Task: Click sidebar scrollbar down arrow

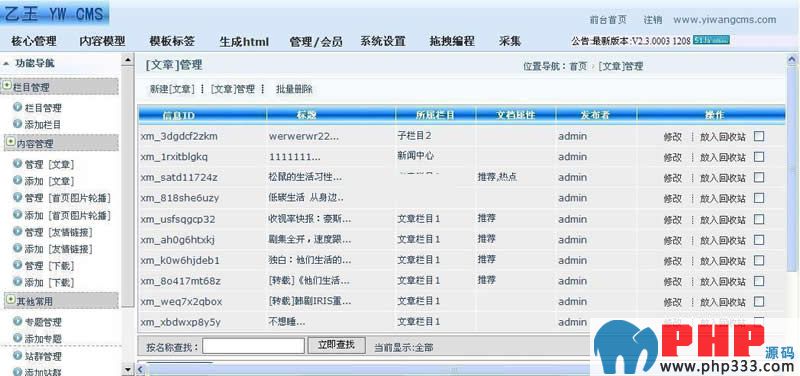Action: click(x=128, y=368)
